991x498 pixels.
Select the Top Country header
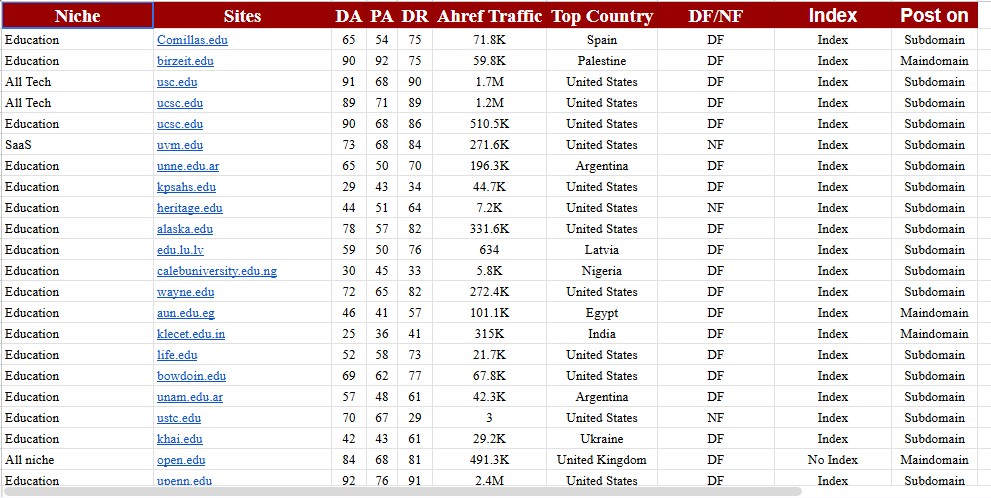tap(602, 16)
